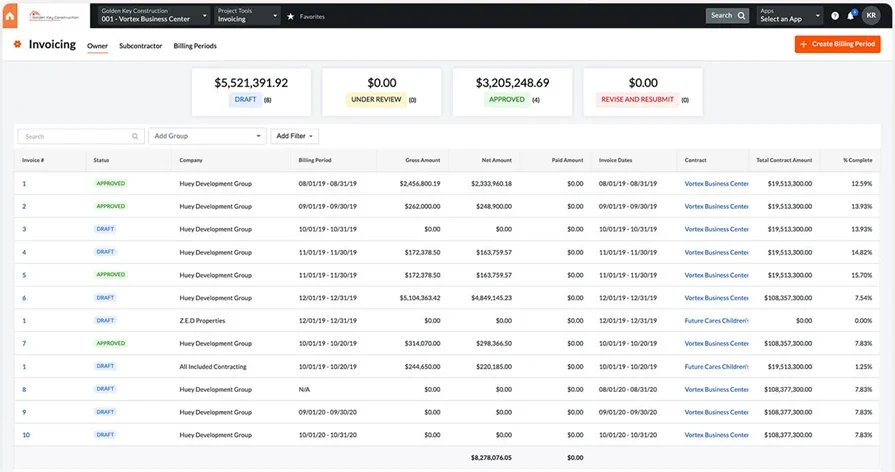The height and width of the screenshot is (472, 895).
Task: Open invoice 6 link
Action: (24, 298)
